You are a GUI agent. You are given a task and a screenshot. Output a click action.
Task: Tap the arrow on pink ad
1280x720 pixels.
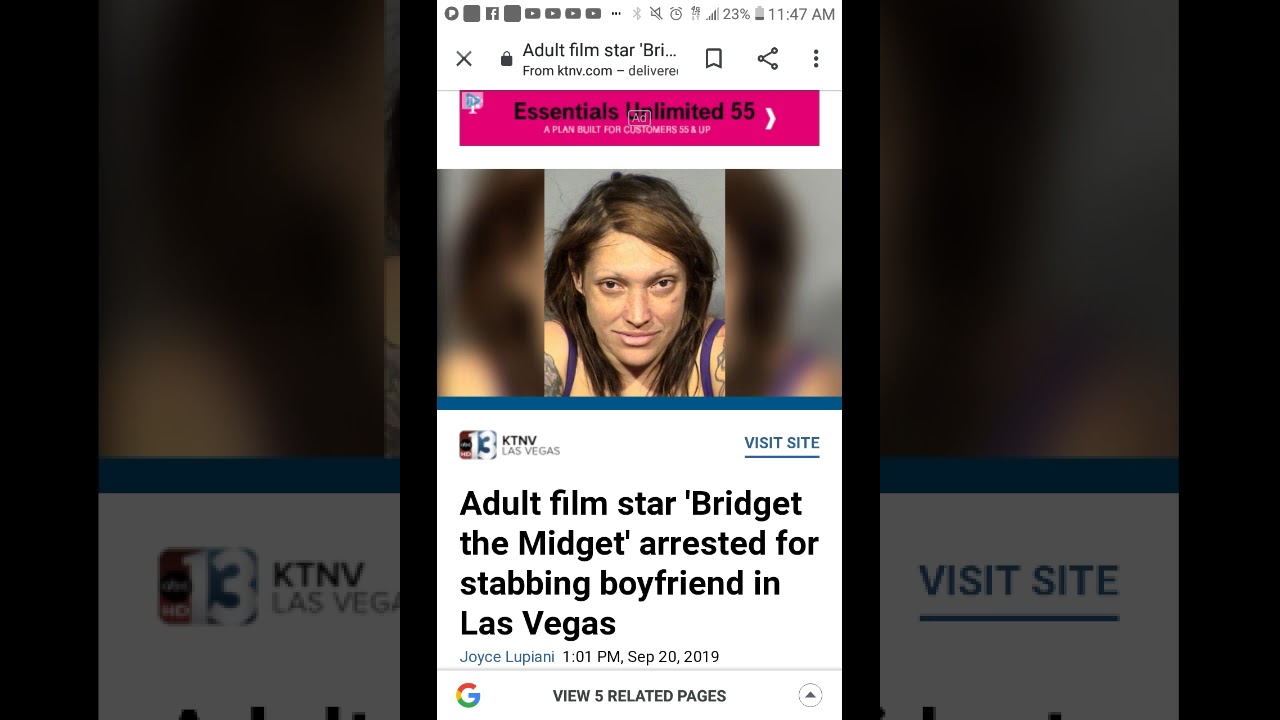point(770,119)
